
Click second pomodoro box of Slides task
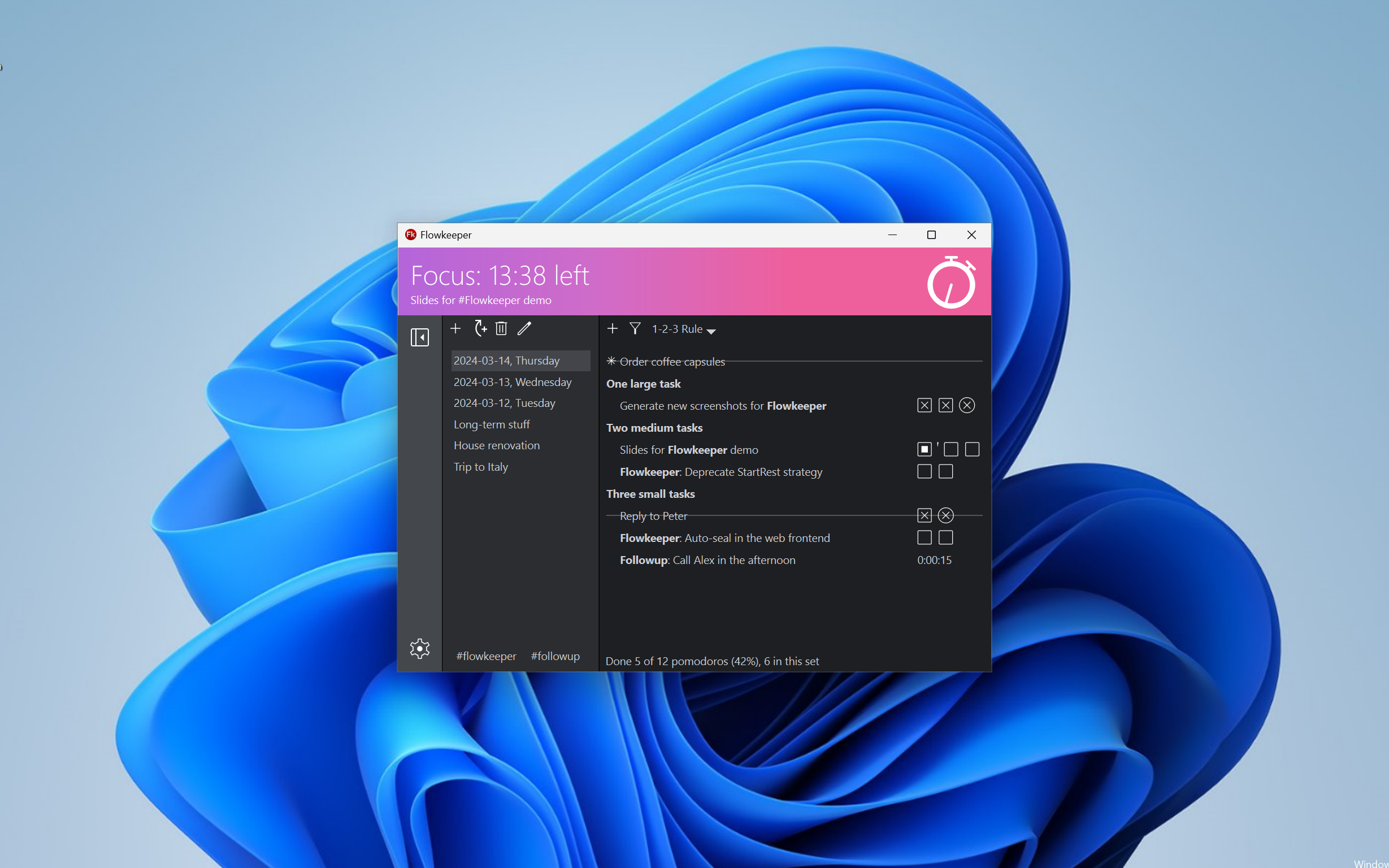tap(950, 449)
